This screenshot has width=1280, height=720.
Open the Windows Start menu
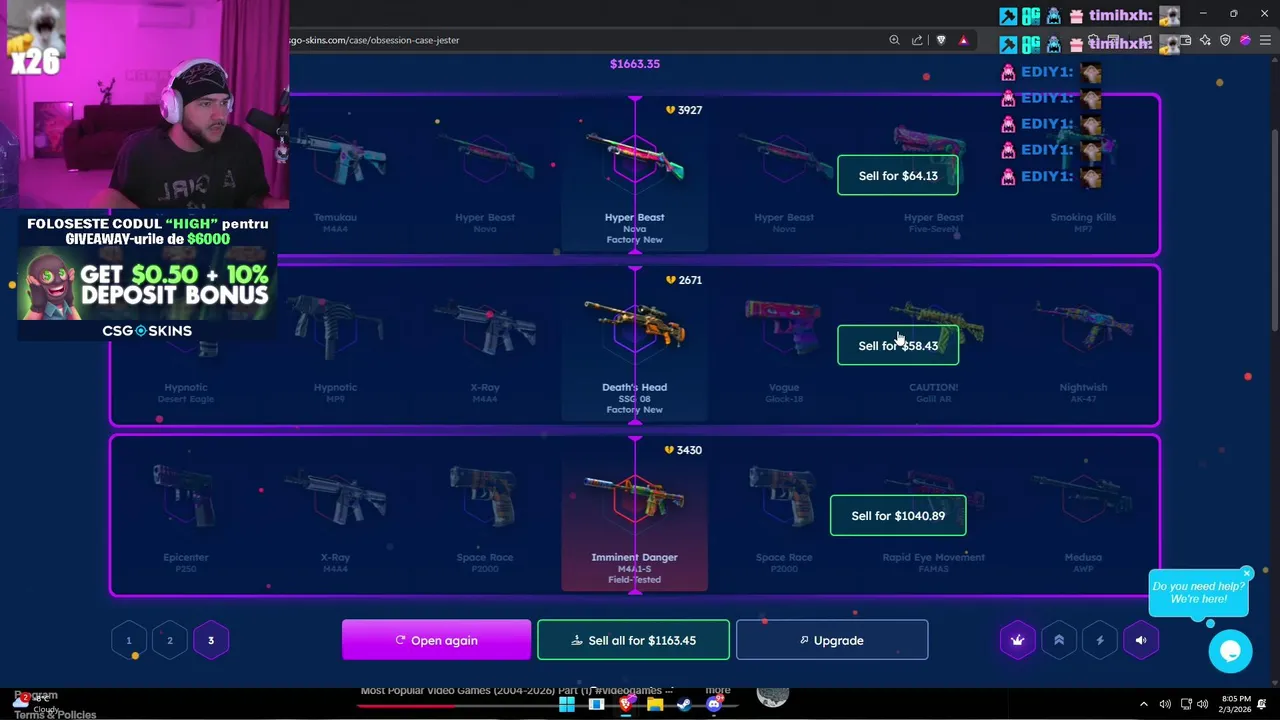[567, 704]
